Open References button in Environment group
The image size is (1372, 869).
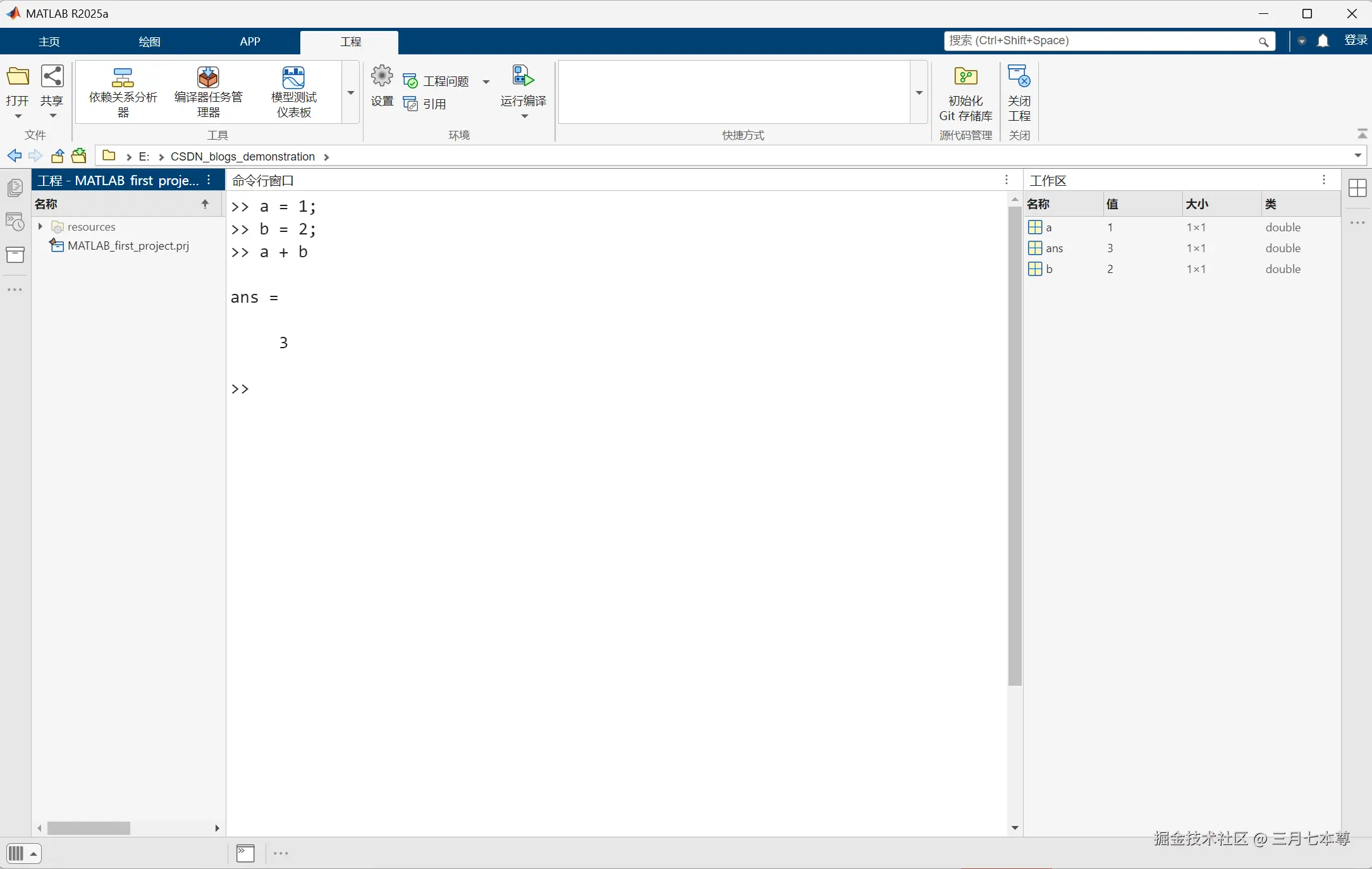tap(425, 104)
